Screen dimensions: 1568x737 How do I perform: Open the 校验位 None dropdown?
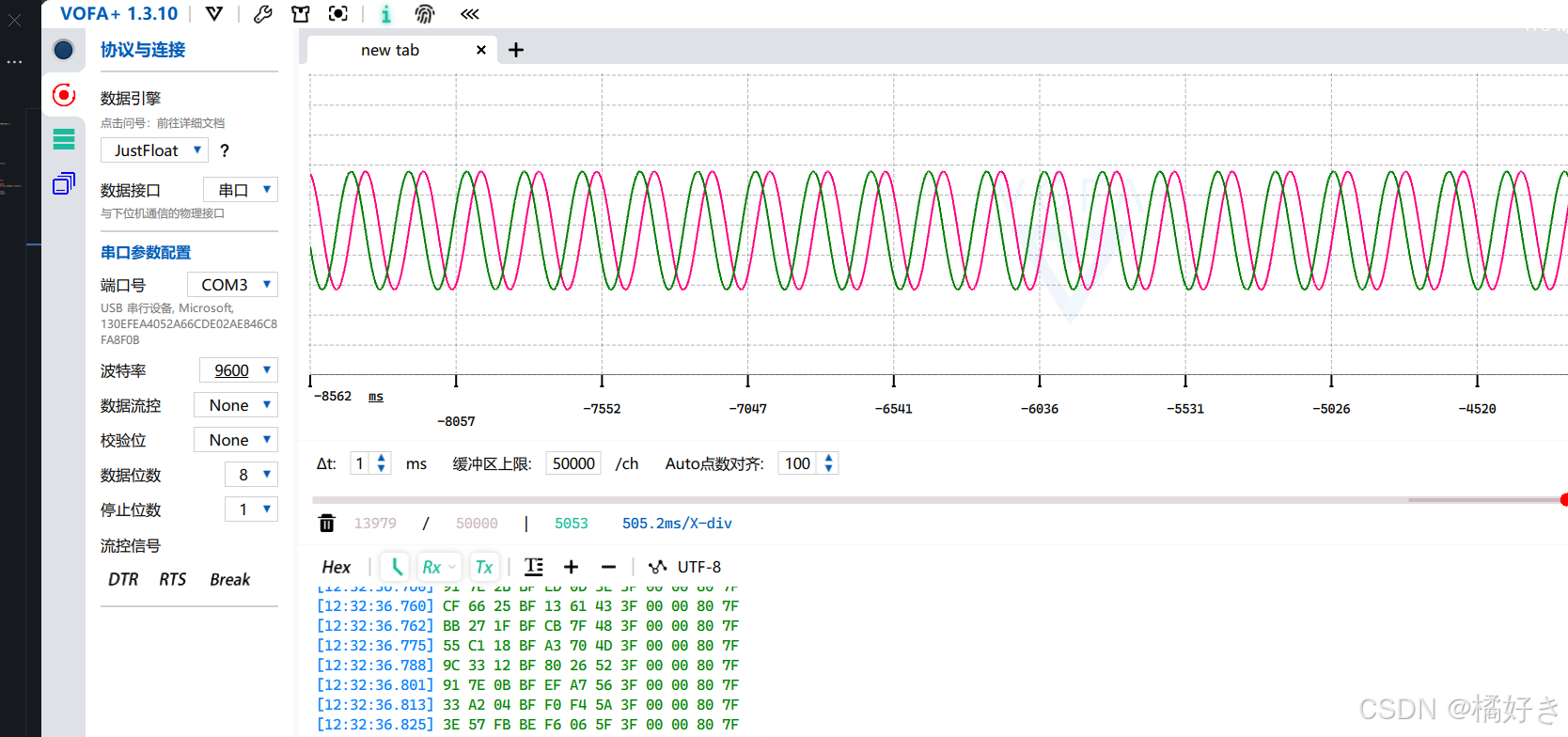point(236,440)
